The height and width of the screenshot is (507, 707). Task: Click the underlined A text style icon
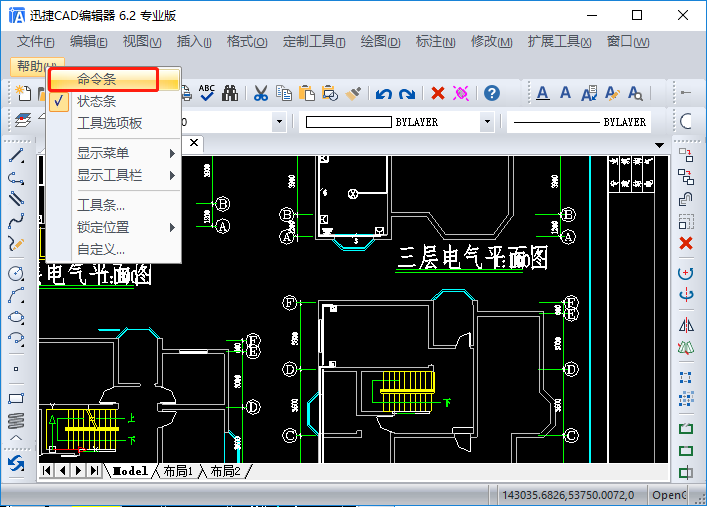pos(543,93)
